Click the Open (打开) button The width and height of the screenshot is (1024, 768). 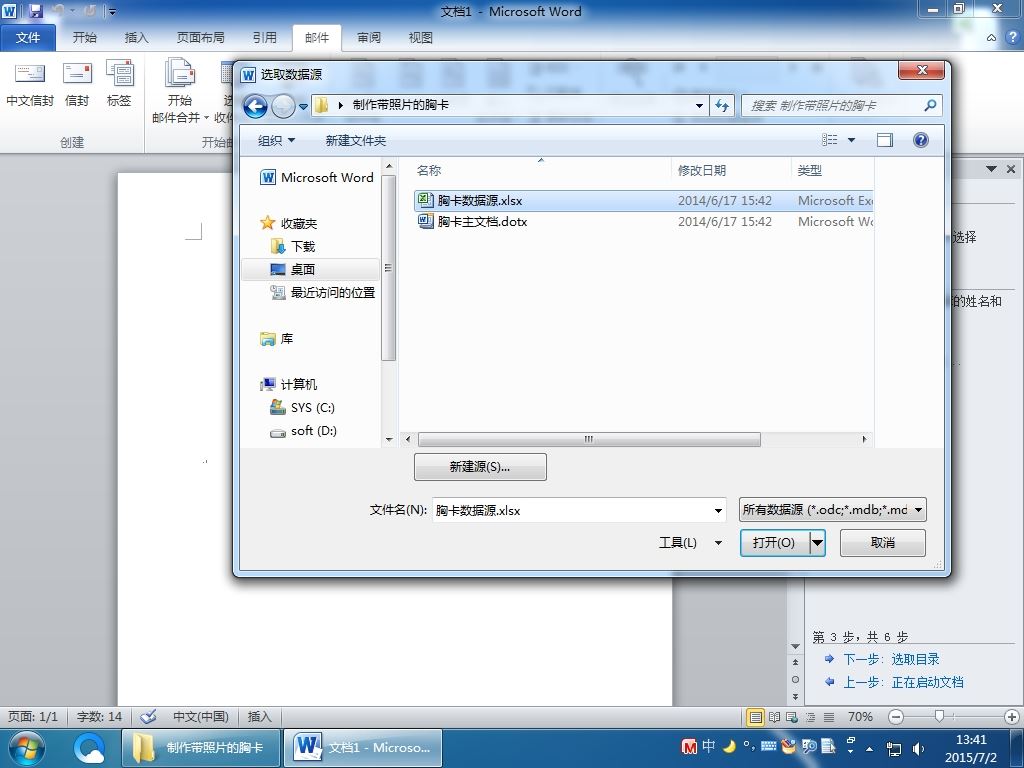coord(775,543)
